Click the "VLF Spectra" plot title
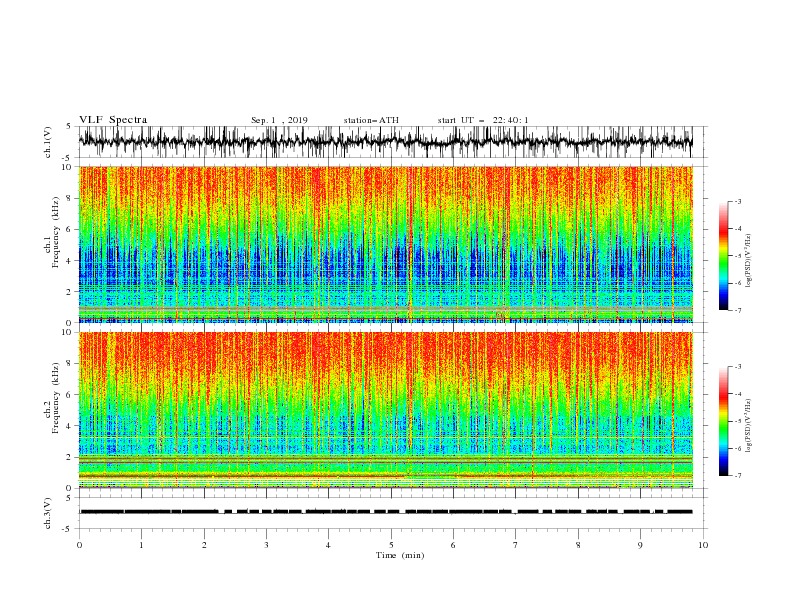The height and width of the screenshot is (612, 792). pos(113,120)
